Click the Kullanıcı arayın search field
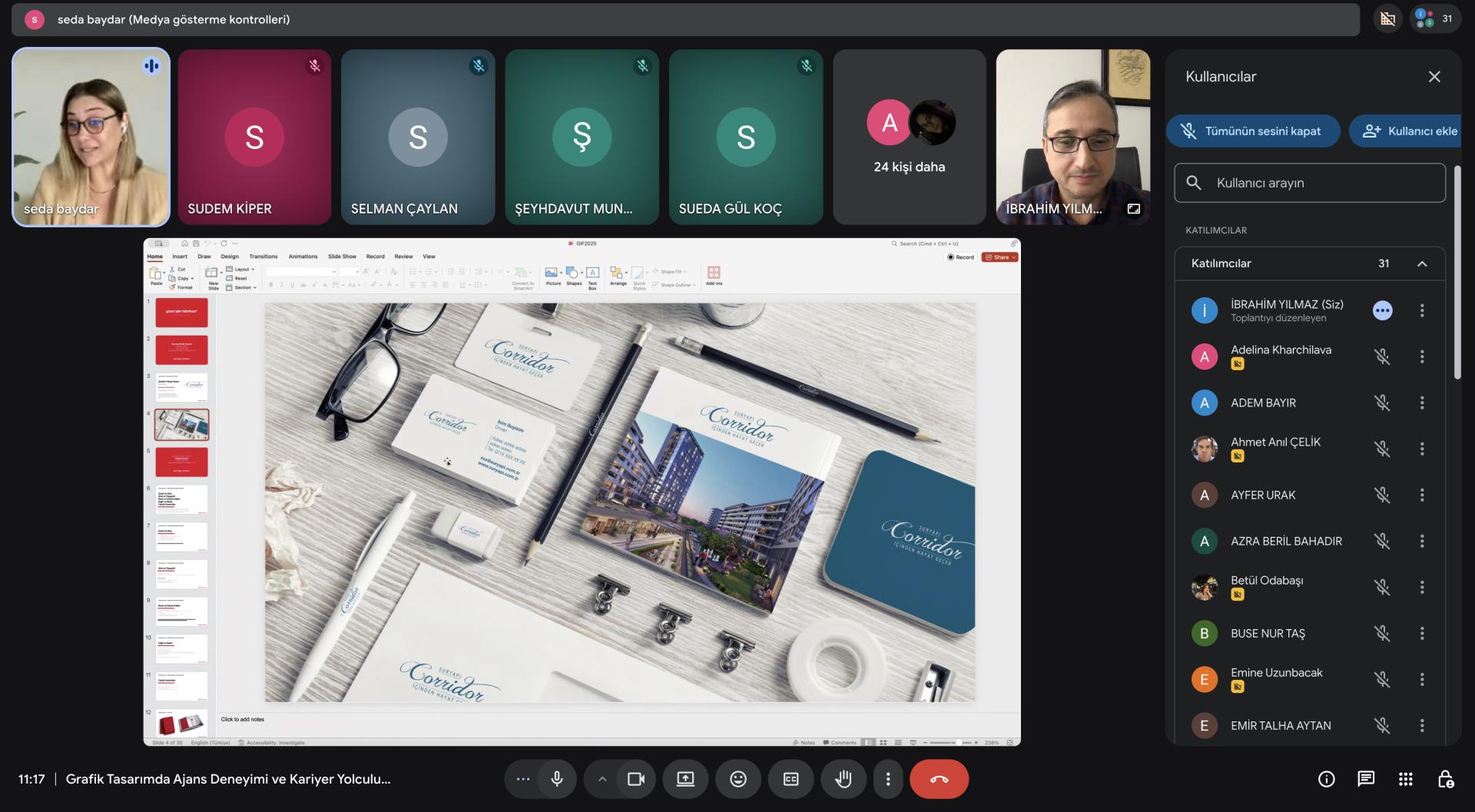The image size is (1475, 812). (x=1309, y=183)
